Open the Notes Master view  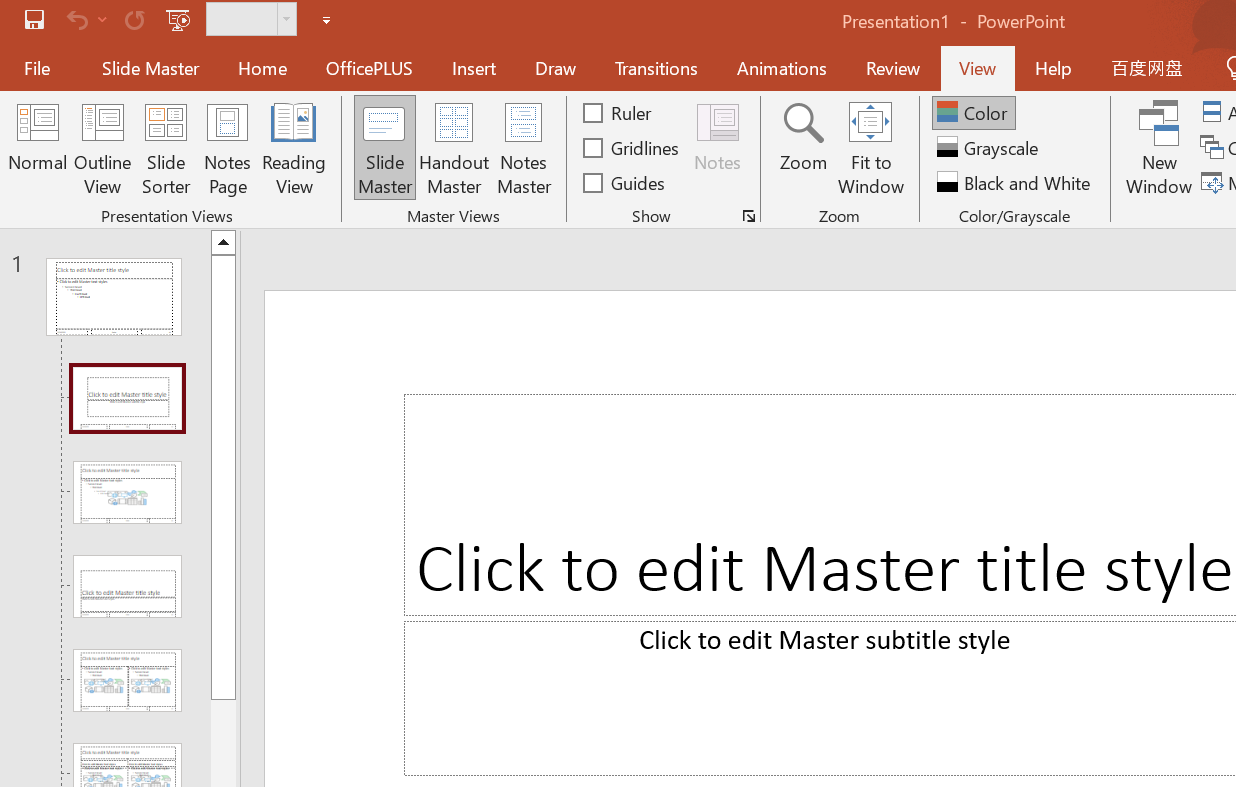click(523, 148)
